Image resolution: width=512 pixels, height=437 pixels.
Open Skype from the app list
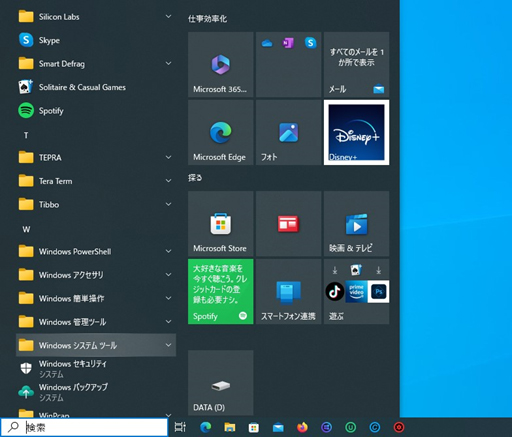click(96, 40)
